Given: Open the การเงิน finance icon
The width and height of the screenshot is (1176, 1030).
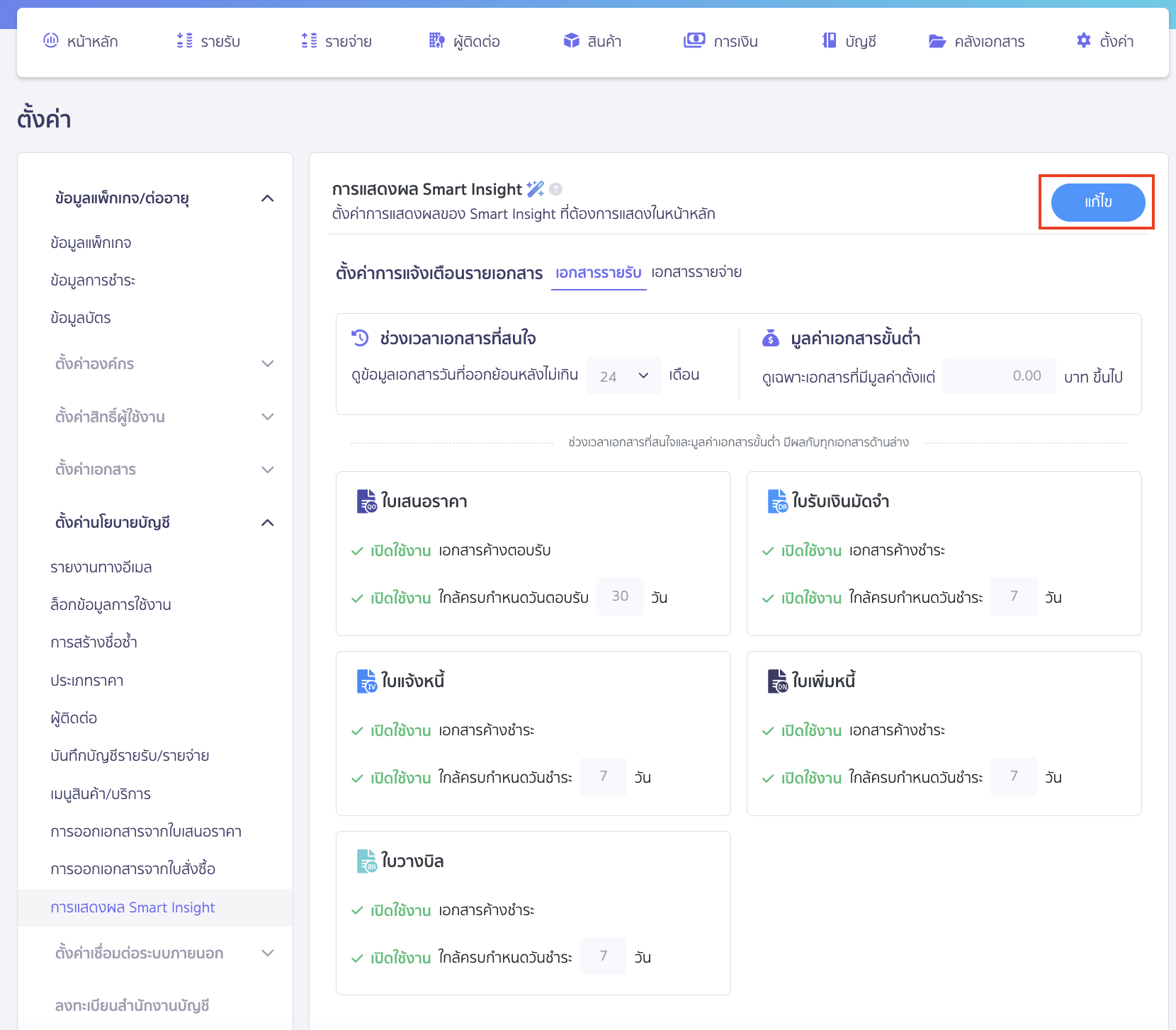Looking at the screenshot, I should [694, 40].
